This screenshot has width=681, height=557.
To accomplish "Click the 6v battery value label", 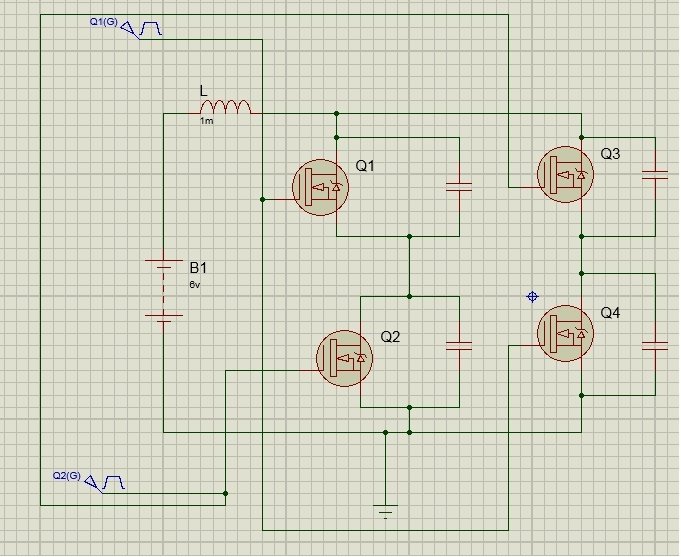I will [x=195, y=285].
